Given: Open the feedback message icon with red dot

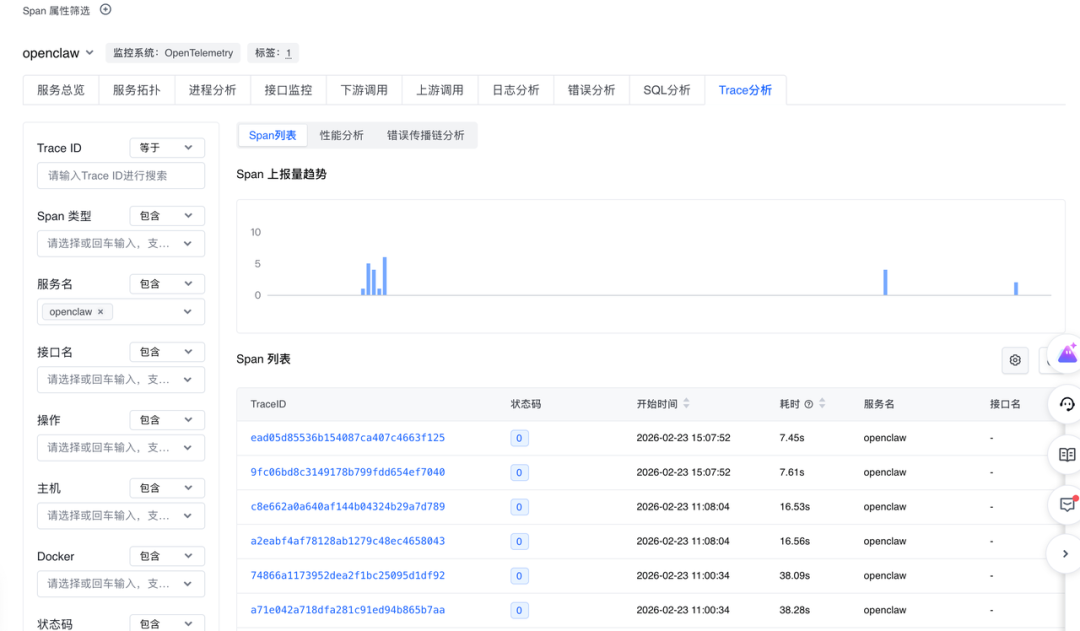Looking at the screenshot, I should coord(1067,505).
